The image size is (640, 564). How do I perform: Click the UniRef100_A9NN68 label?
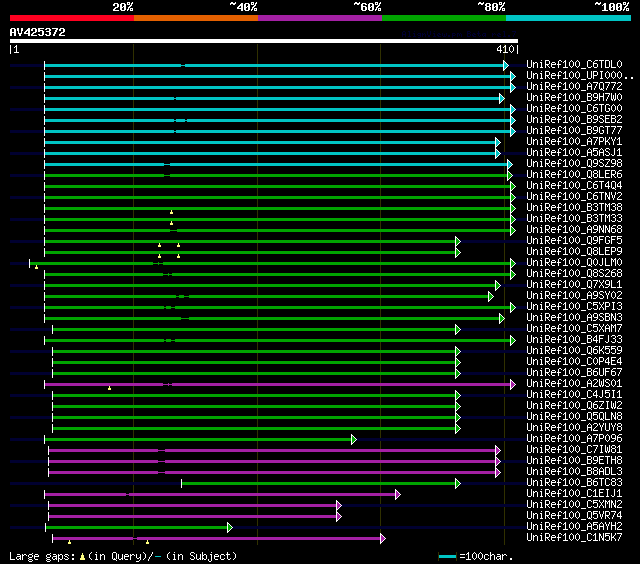click(x=574, y=230)
